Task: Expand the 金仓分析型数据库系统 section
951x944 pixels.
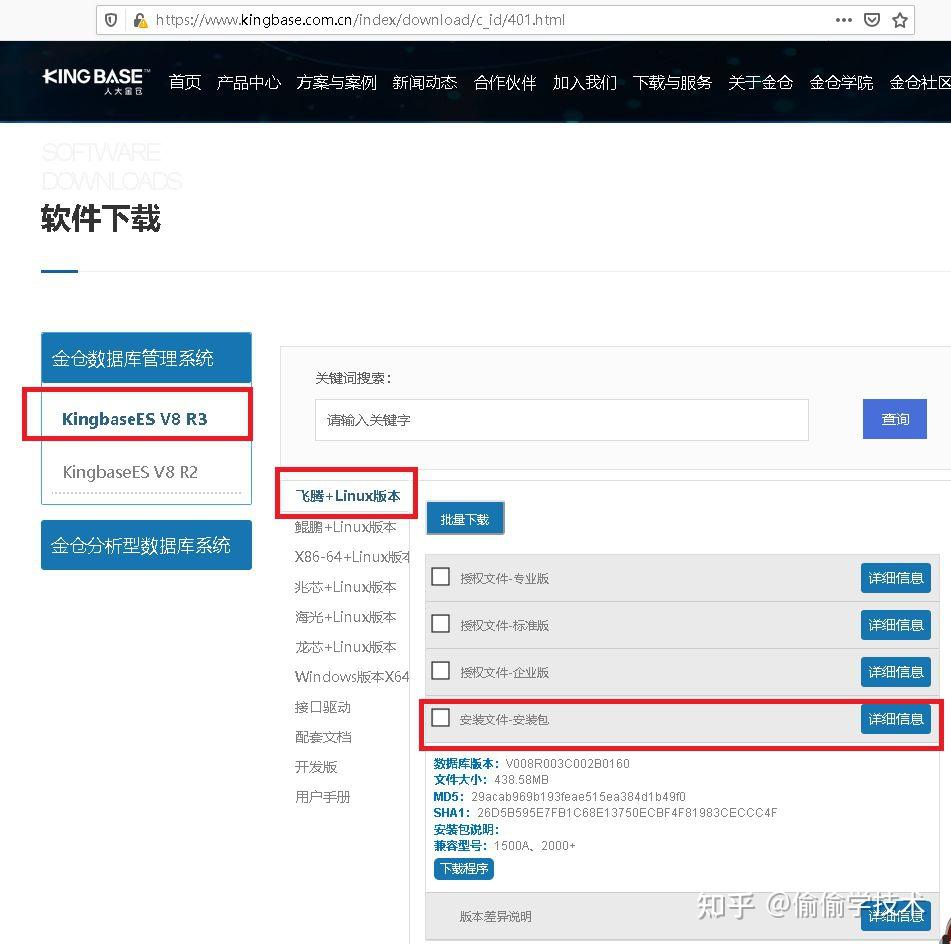Action: tap(146, 545)
